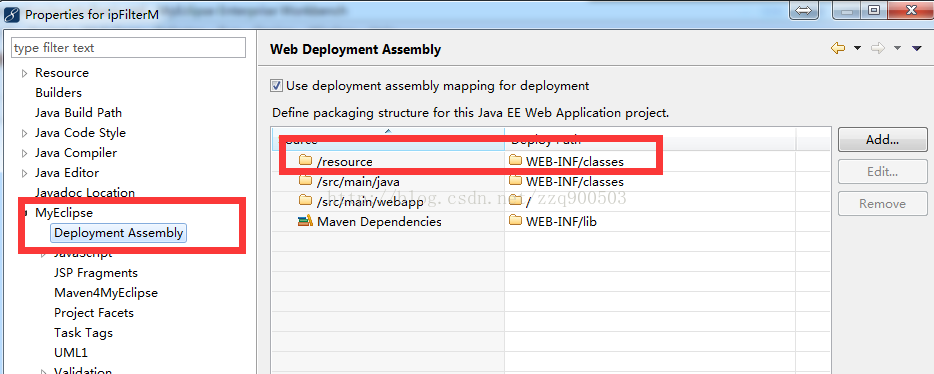Viewport: 934px width, 374px height.
Task: Focus the type filter text field
Action: point(129,48)
